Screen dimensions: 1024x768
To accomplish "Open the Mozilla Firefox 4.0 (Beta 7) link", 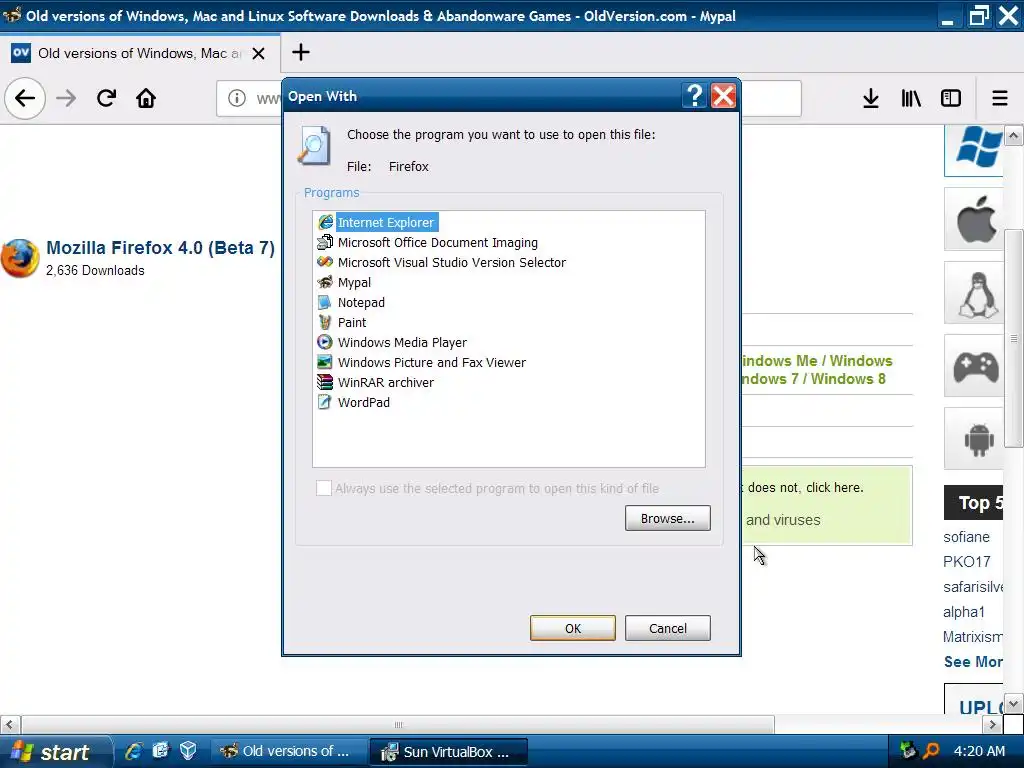I will tap(161, 248).
